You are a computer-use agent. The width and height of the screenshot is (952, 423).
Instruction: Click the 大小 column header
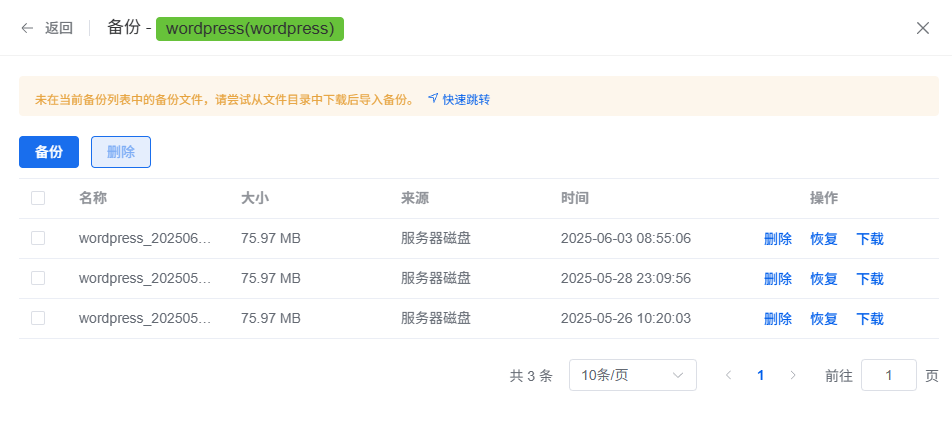(255, 198)
